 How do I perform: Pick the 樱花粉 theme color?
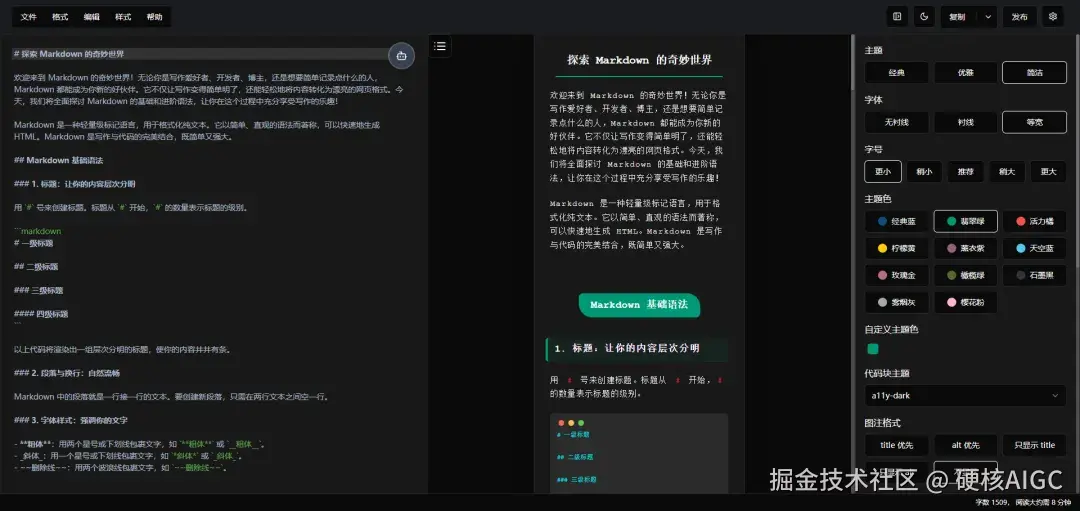click(965, 302)
